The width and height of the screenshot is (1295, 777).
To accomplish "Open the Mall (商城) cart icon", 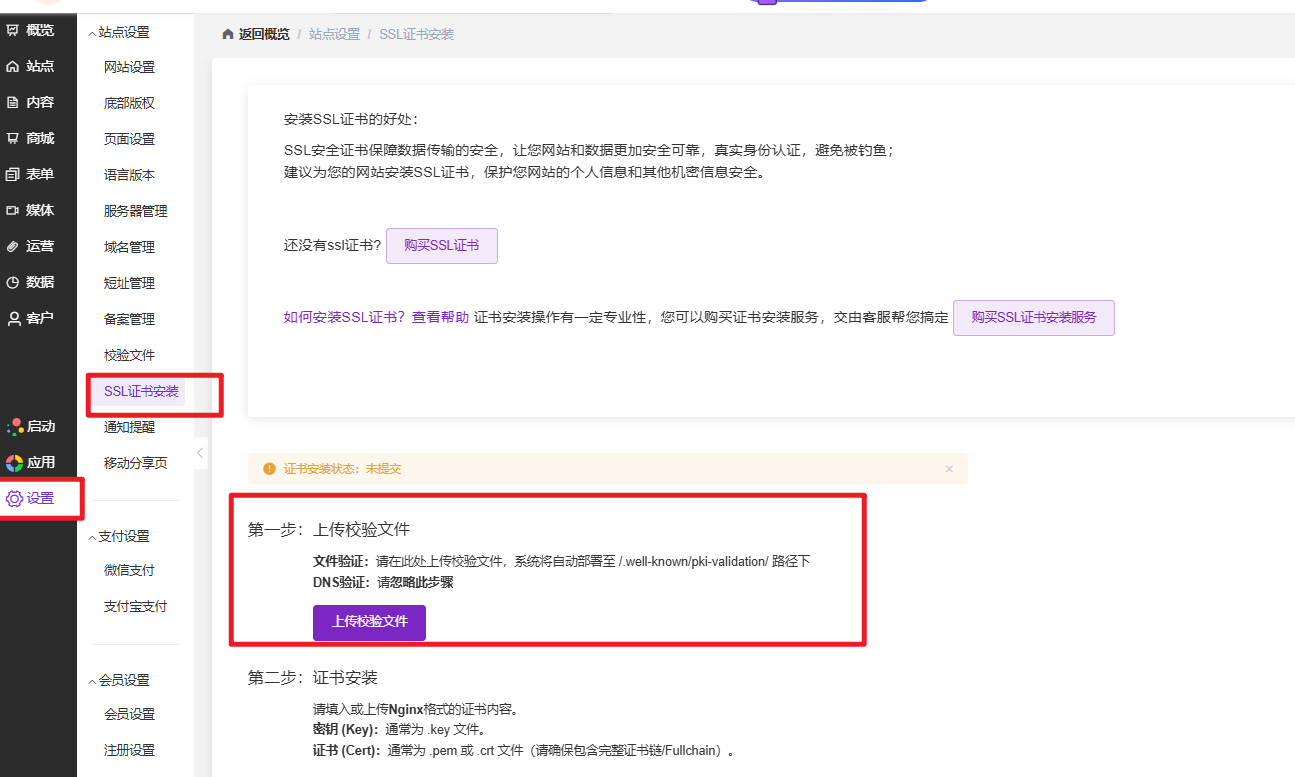I will 13,138.
